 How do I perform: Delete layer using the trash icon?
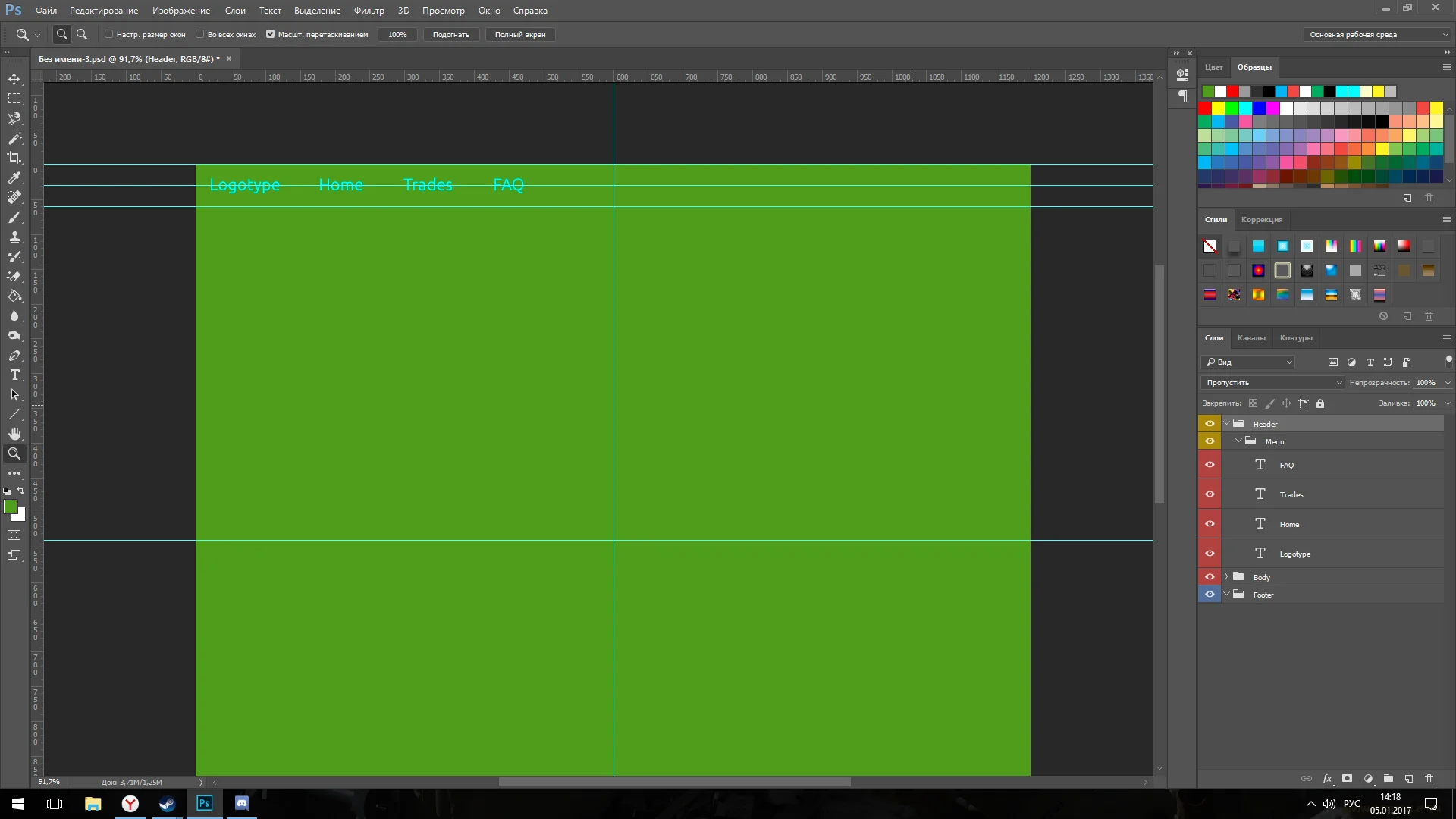(1429, 779)
